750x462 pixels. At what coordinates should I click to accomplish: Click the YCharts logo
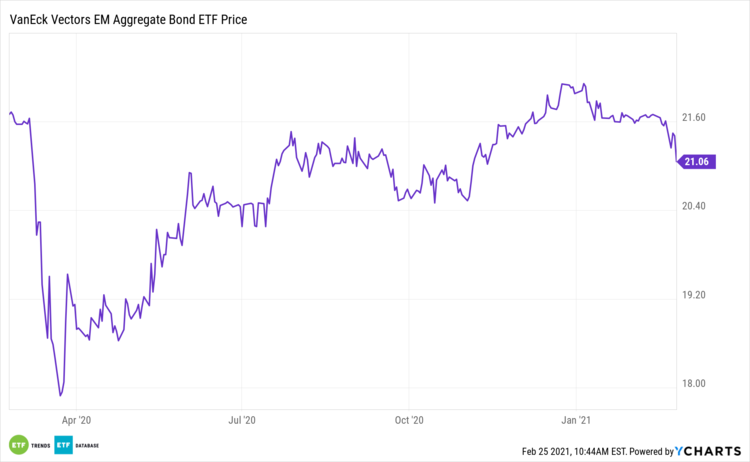[713, 451]
